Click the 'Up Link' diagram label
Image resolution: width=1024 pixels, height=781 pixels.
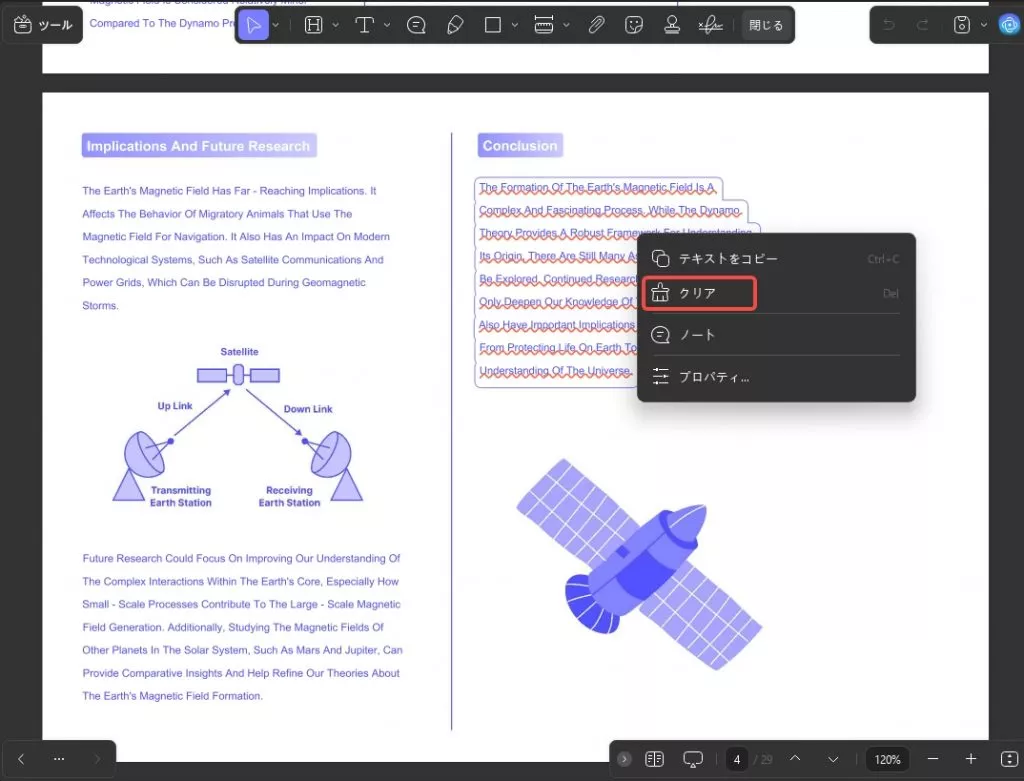coord(174,406)
